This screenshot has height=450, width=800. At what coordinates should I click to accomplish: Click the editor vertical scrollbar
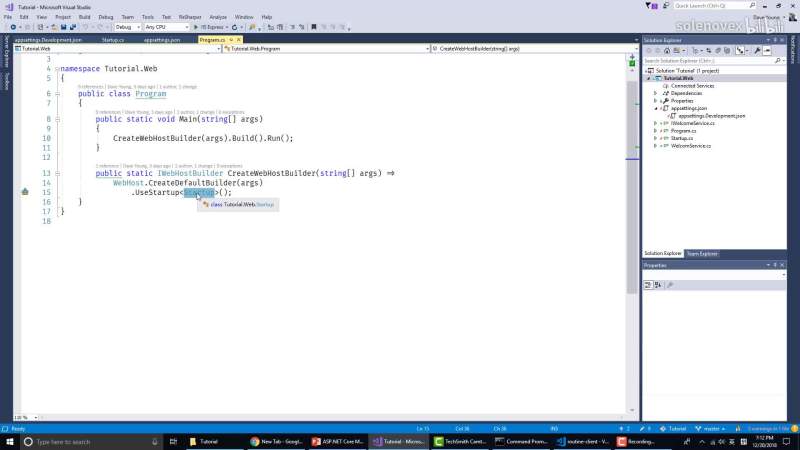(632, 187)
